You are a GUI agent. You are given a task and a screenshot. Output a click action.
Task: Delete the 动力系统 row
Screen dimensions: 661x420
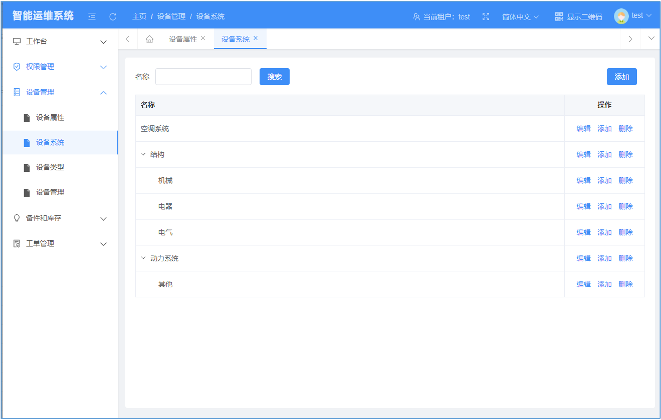pos(626,258)
